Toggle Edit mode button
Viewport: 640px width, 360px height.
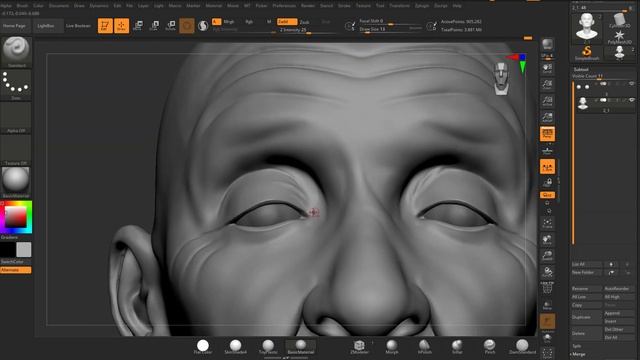point(105,26)
